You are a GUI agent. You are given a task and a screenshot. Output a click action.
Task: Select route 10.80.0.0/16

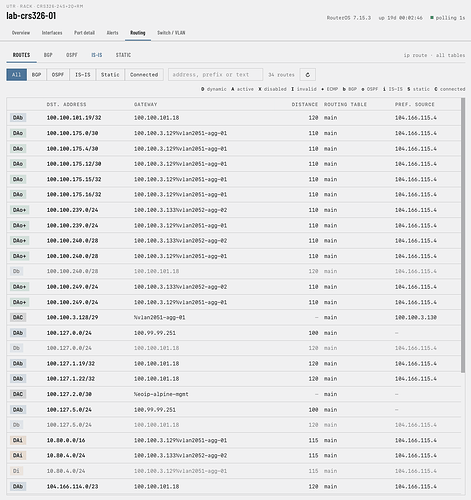click(234, 440)
